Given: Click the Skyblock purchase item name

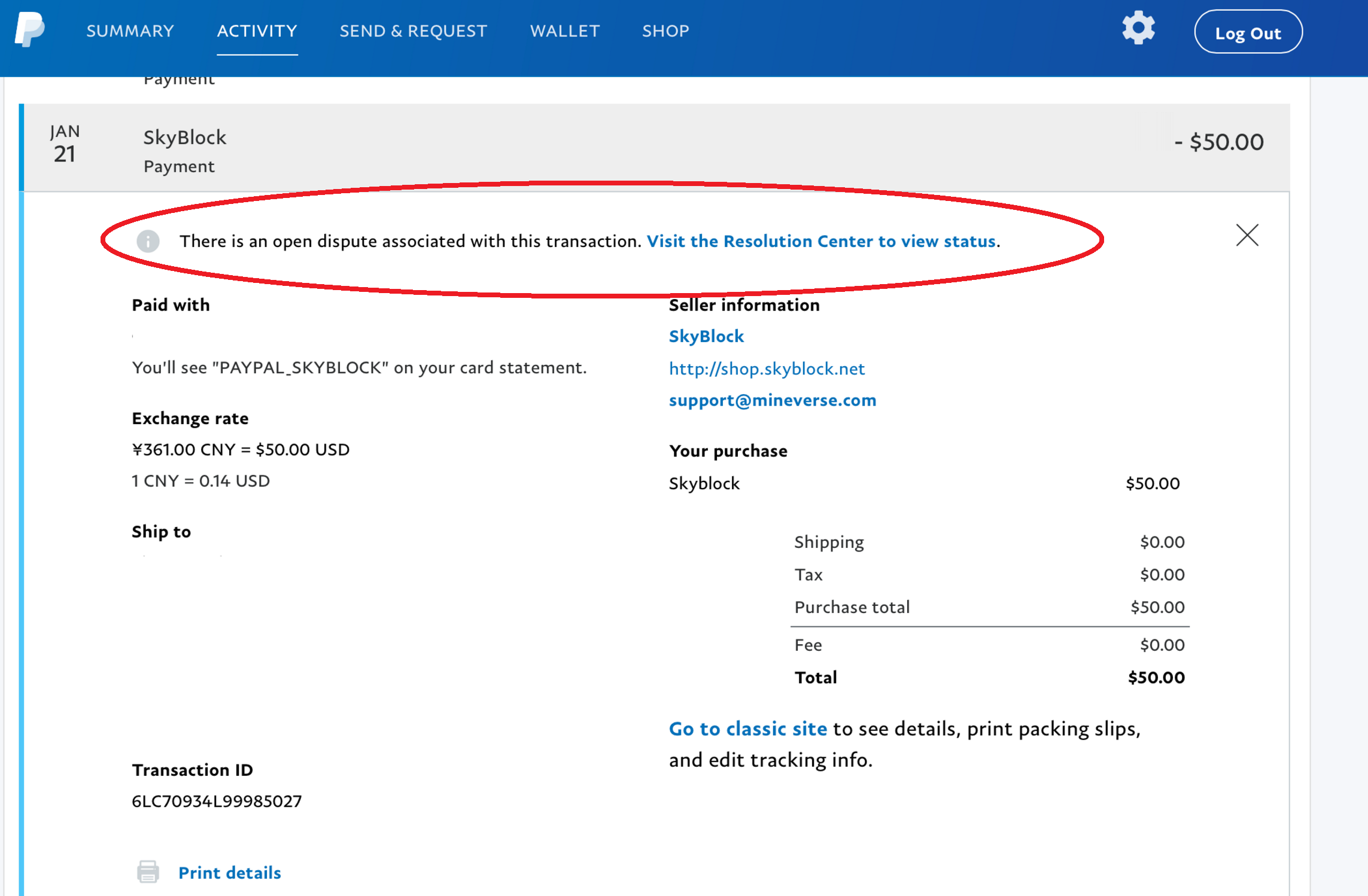Looking at the screenshot, I should 704,483.
